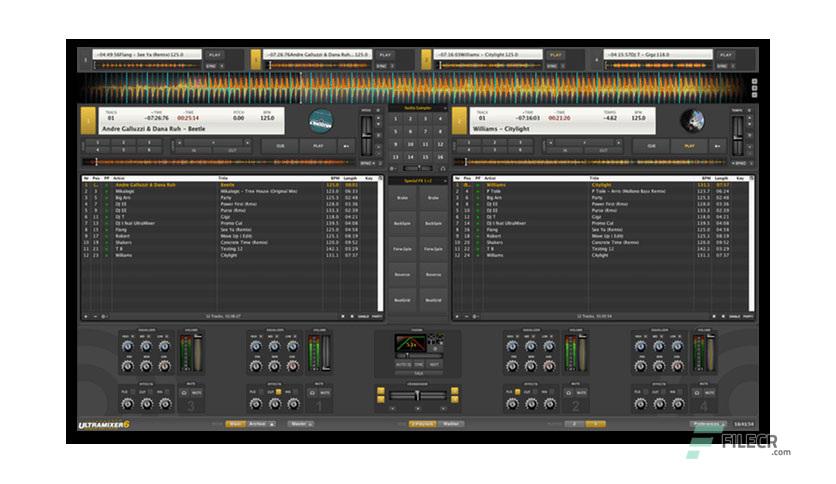Click the sampler headphone icon
Image resolution: width=836 pixels, height=484 pixels.
pyautogui.click(x=443, y=168)
